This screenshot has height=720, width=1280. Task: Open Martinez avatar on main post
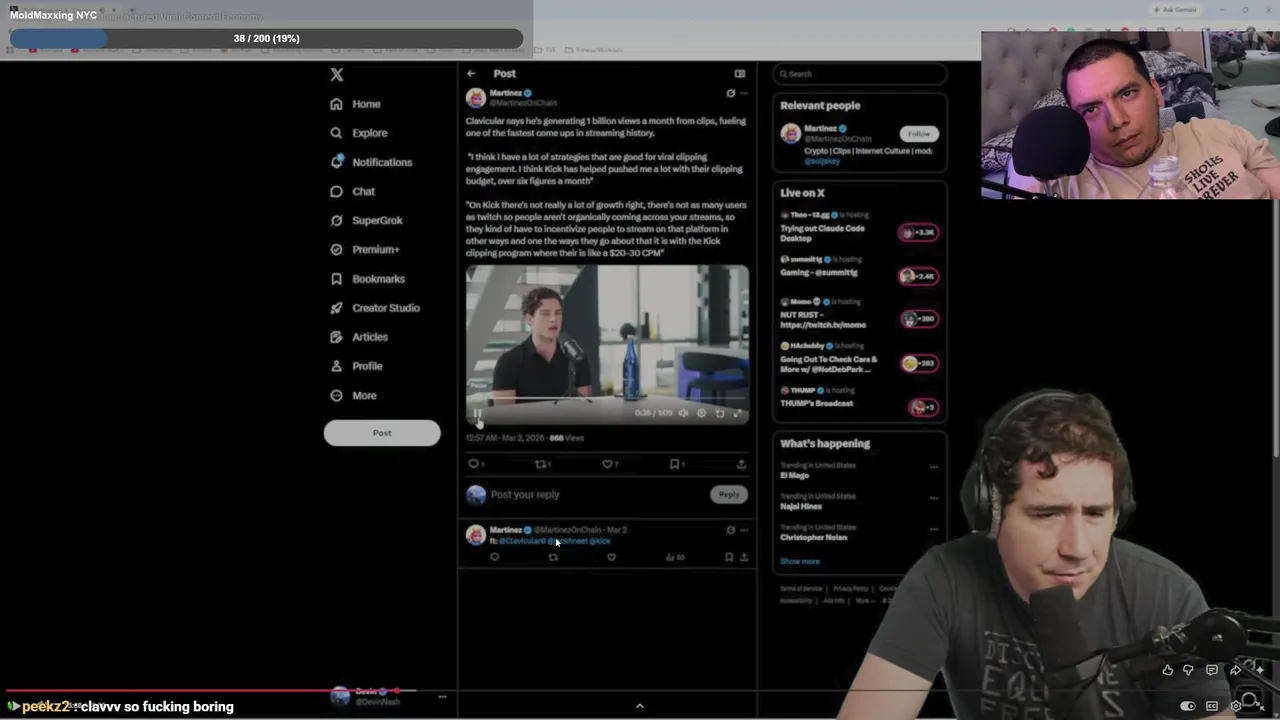(476, 97)
